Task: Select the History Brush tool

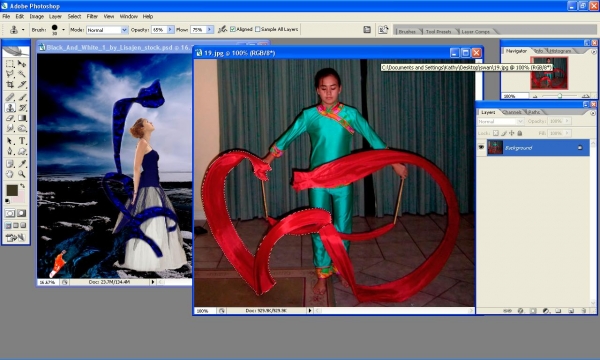Action: 22,108
